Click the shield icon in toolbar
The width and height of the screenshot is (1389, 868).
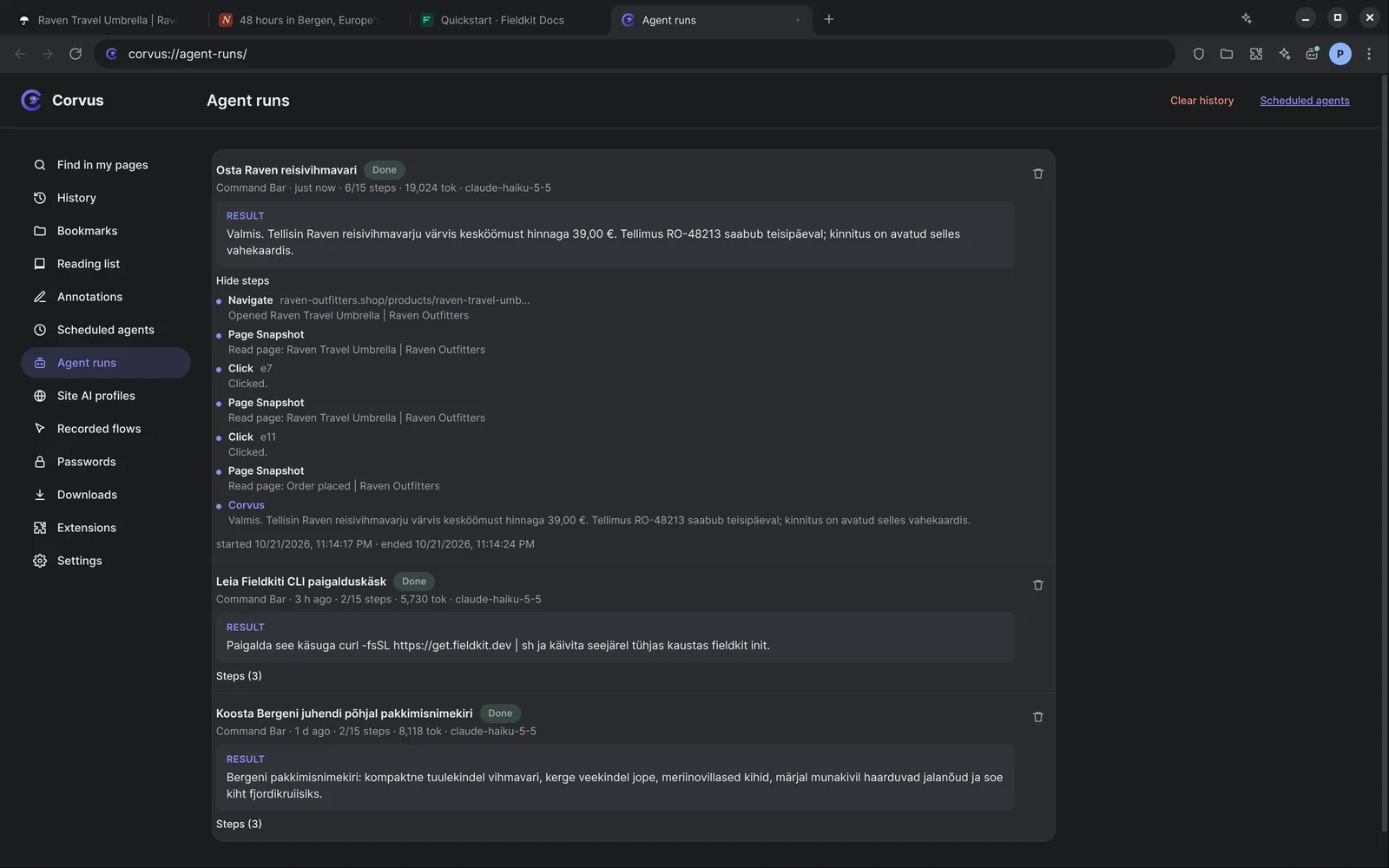tap(1199, 54)
